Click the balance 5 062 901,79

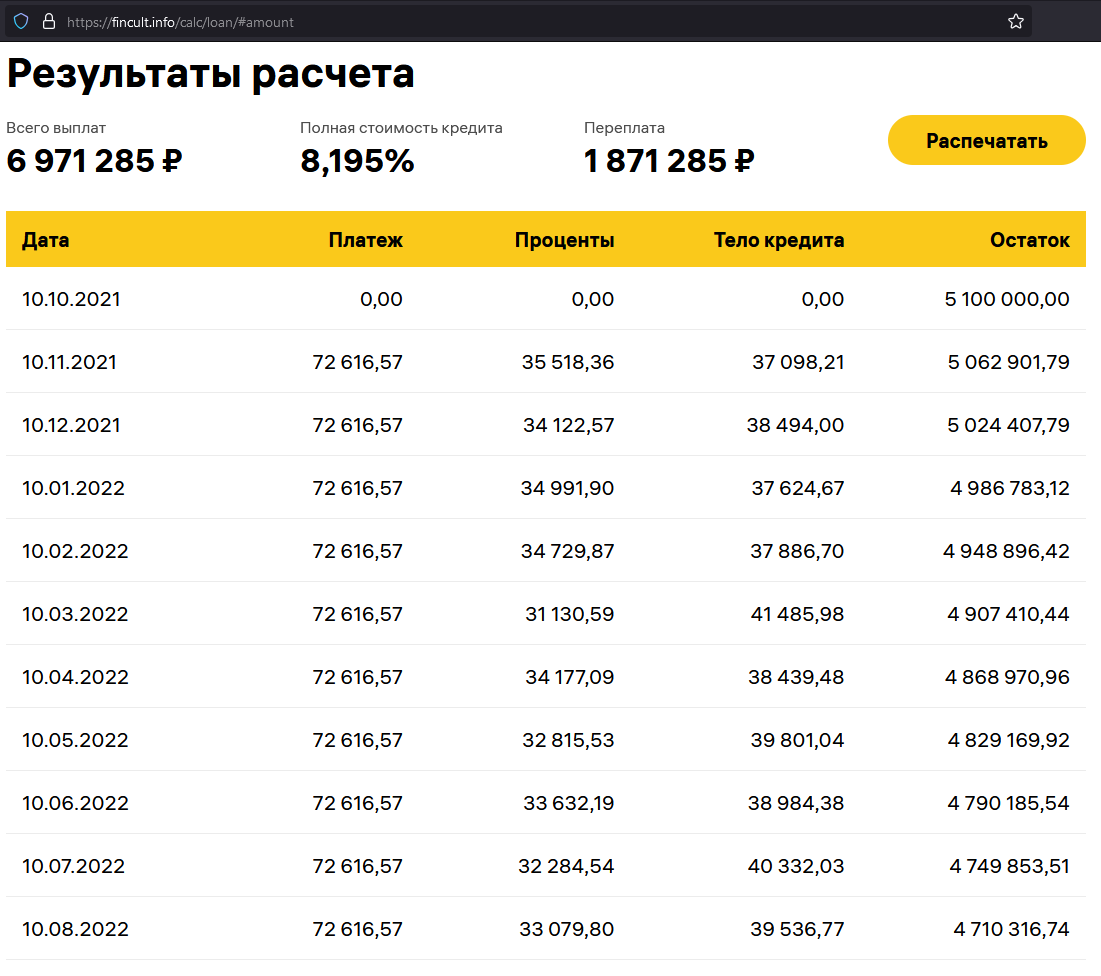[1008, 362]
